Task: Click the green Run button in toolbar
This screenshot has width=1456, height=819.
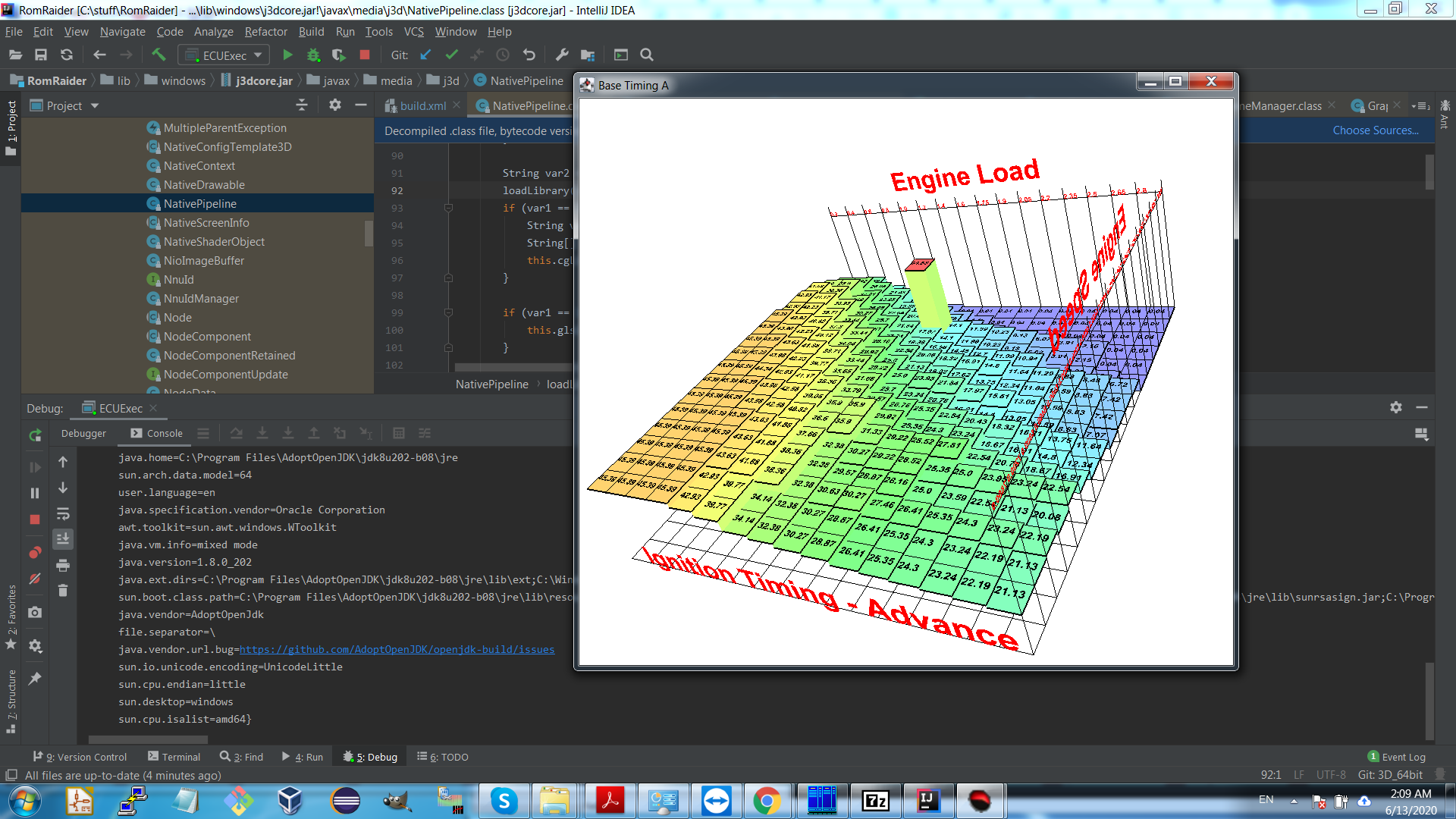Action: click(x=287, y=55)
